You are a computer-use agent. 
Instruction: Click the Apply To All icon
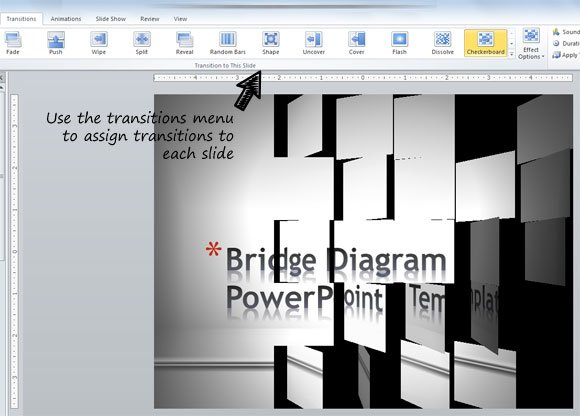pos(556,55)
